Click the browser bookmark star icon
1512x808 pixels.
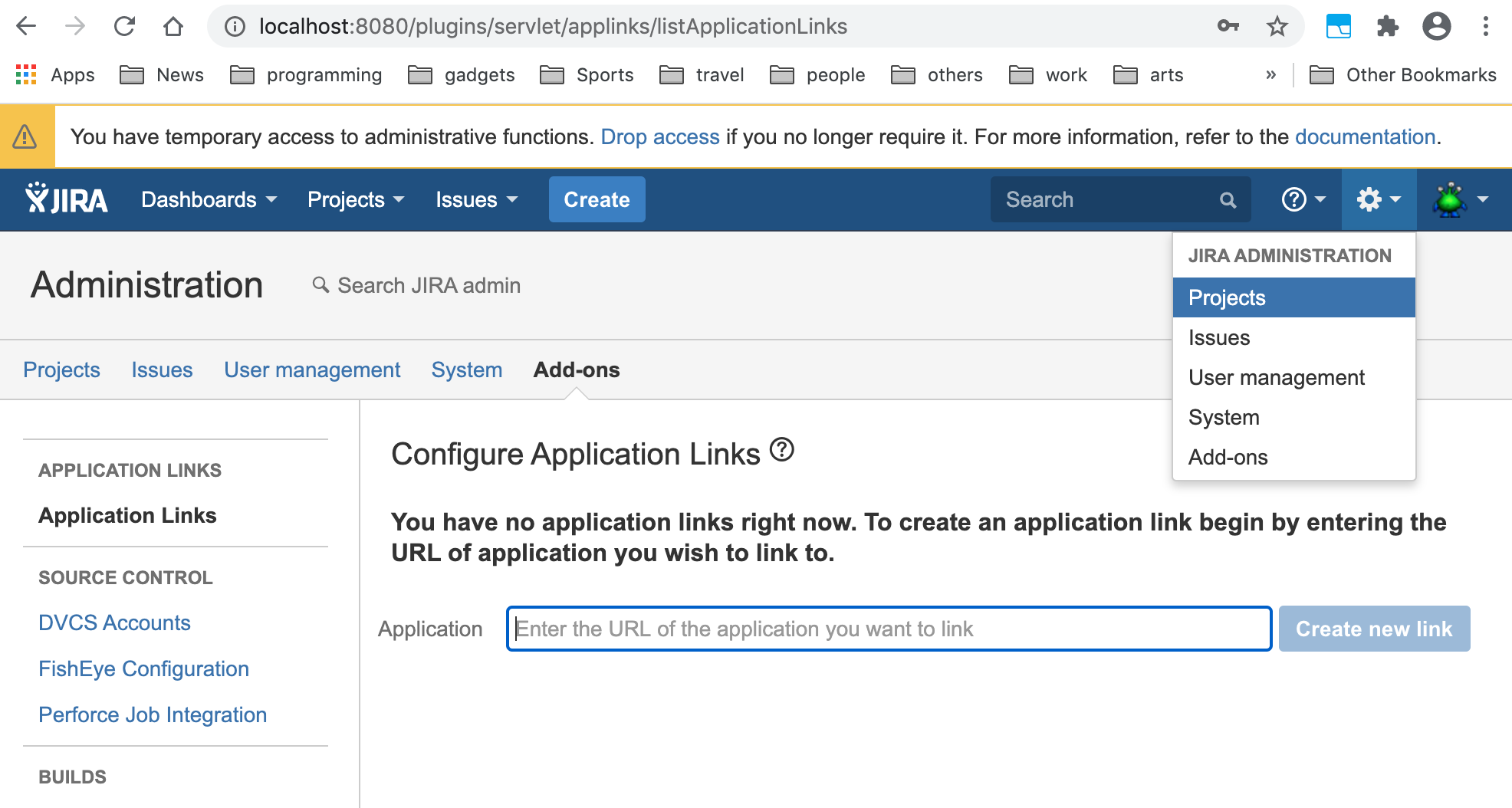(1276, 25)
